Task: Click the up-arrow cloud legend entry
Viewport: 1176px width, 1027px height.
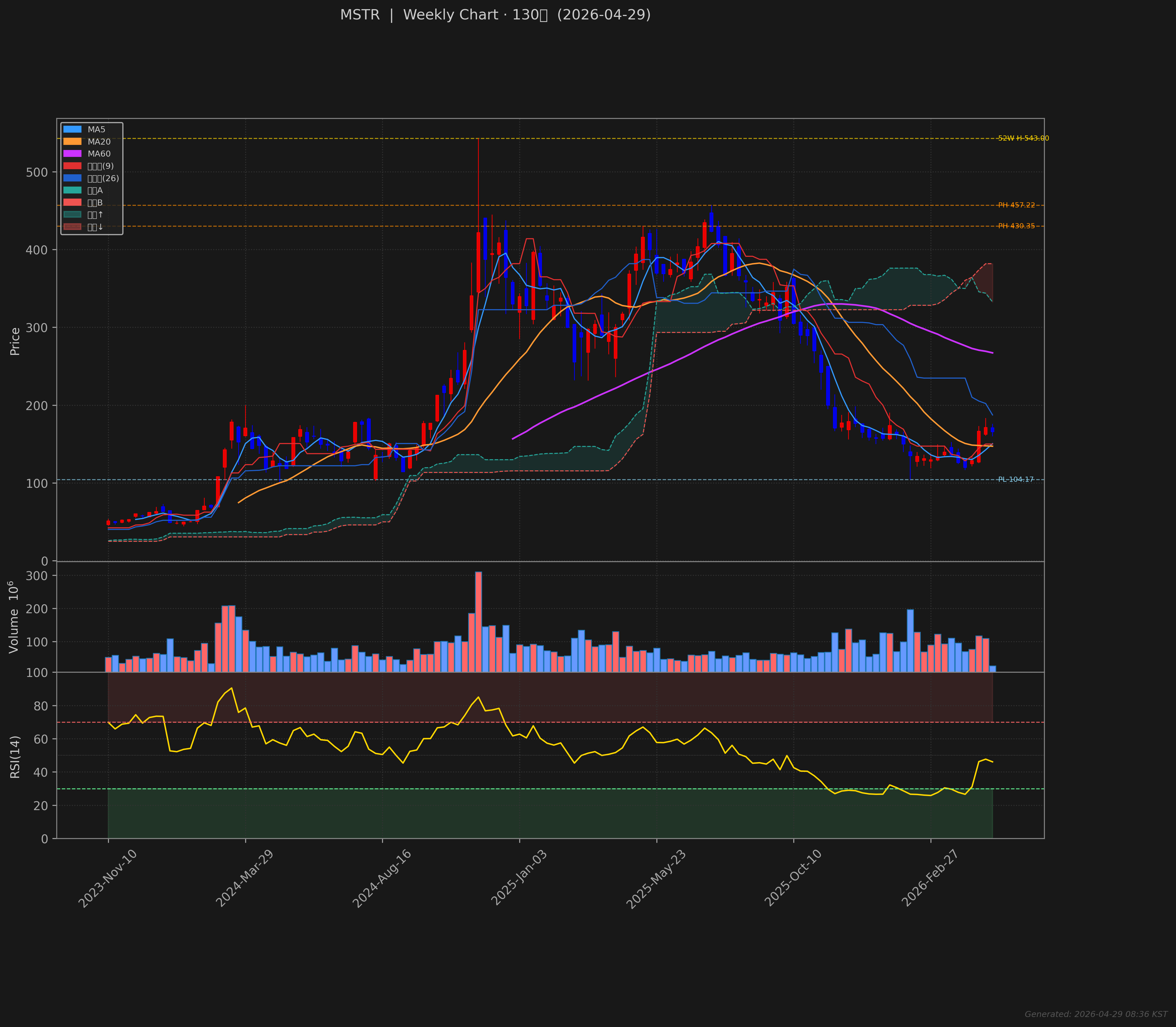Action: coord(72,215)
